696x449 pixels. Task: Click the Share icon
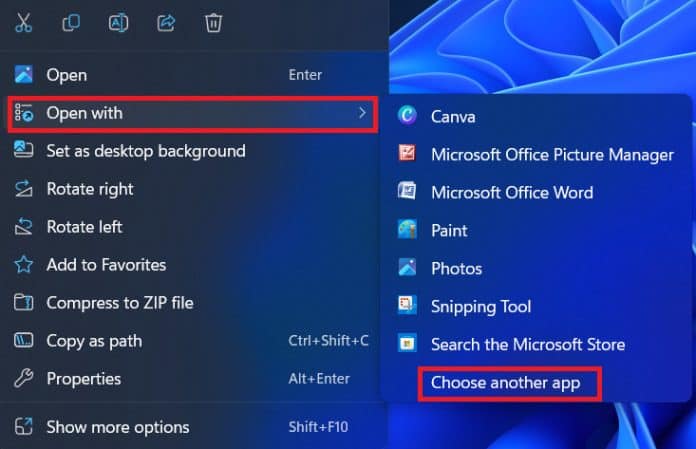pos(166,22)
